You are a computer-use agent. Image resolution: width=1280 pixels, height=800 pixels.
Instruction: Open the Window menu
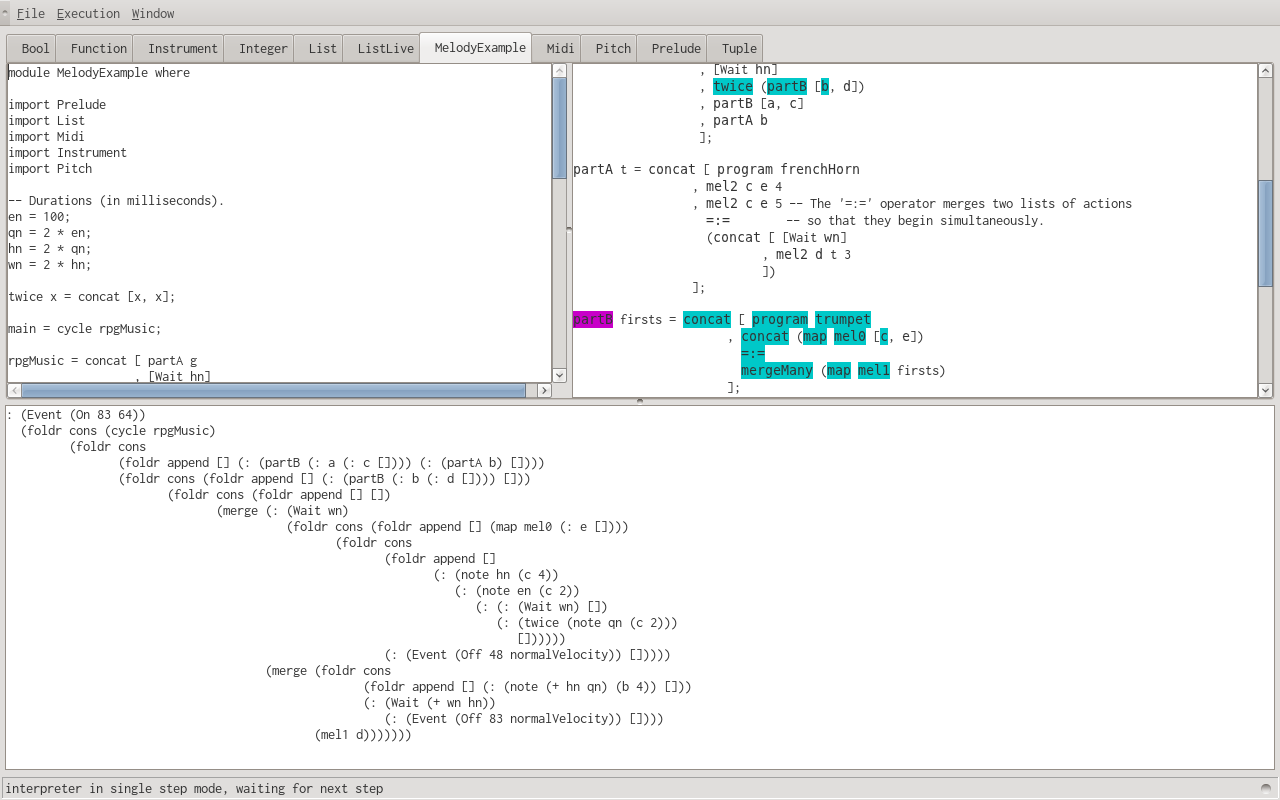(152, 13)
